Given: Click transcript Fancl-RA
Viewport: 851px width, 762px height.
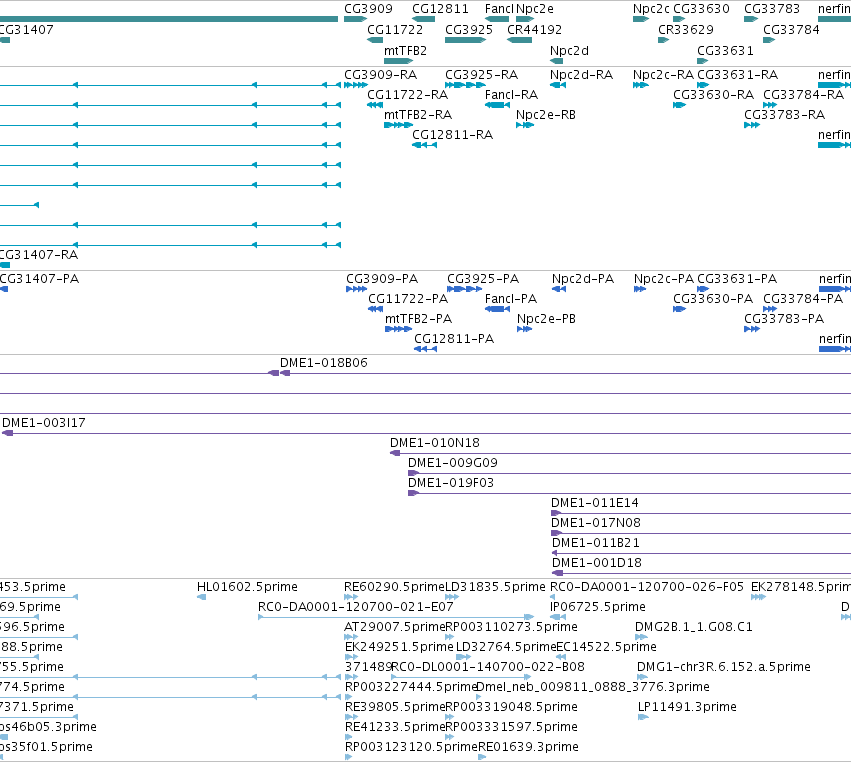Looking at the screenshot, I should pyautogui.click(x=511, y=95).
